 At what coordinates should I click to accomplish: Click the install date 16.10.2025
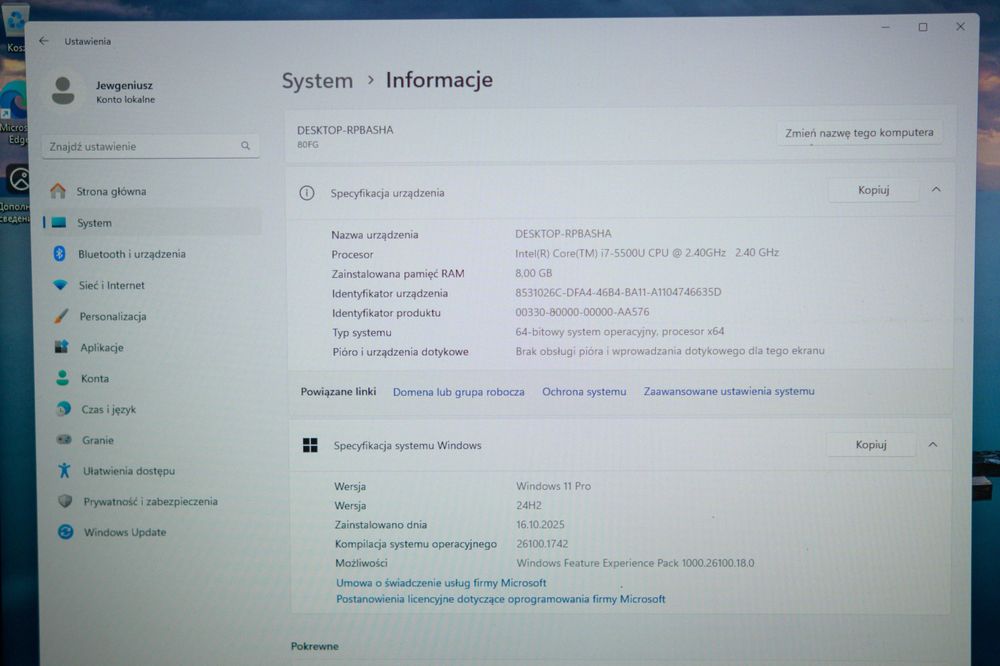pos(540,524)
